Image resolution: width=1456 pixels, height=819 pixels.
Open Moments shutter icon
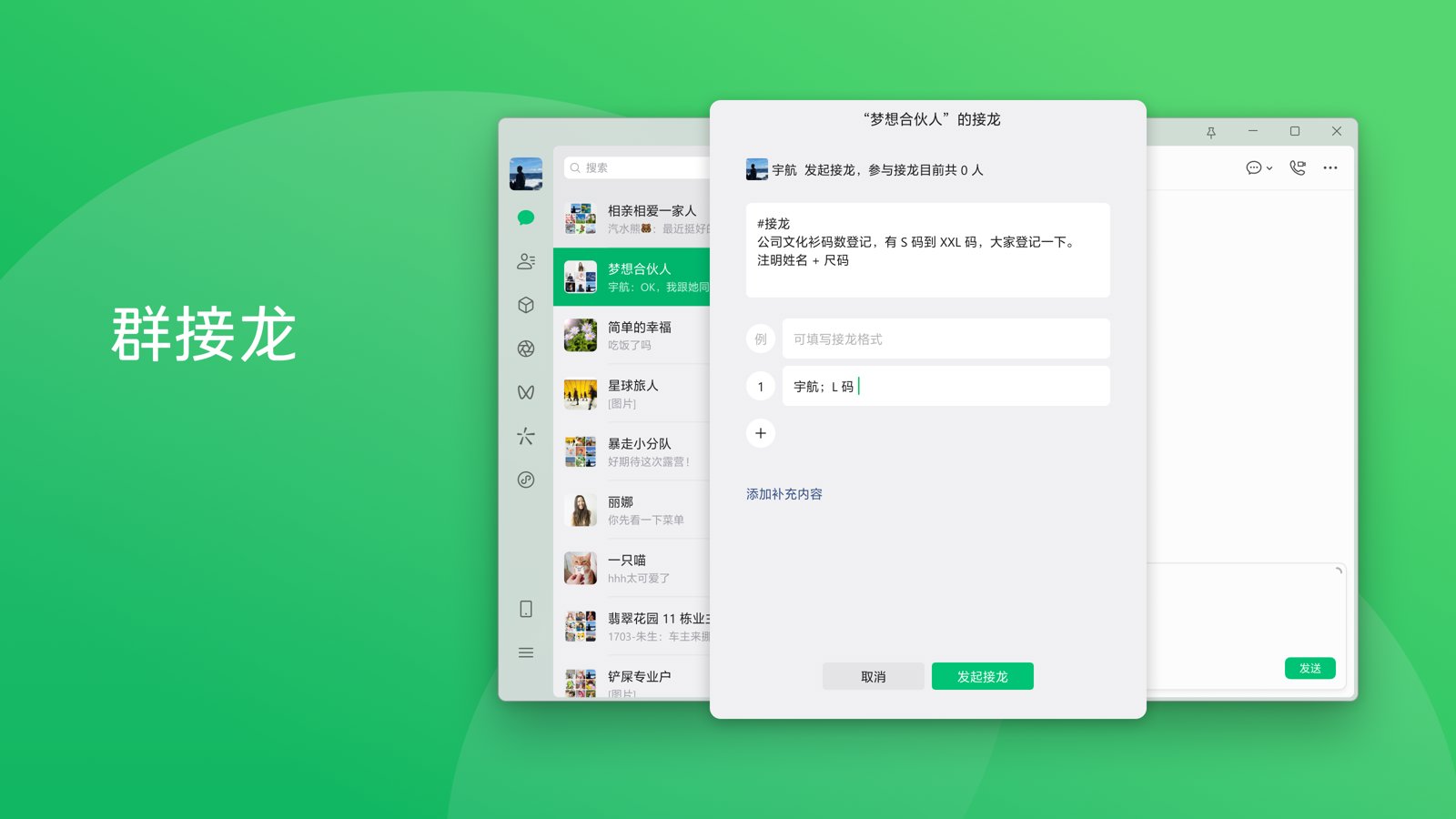(526, 349)
